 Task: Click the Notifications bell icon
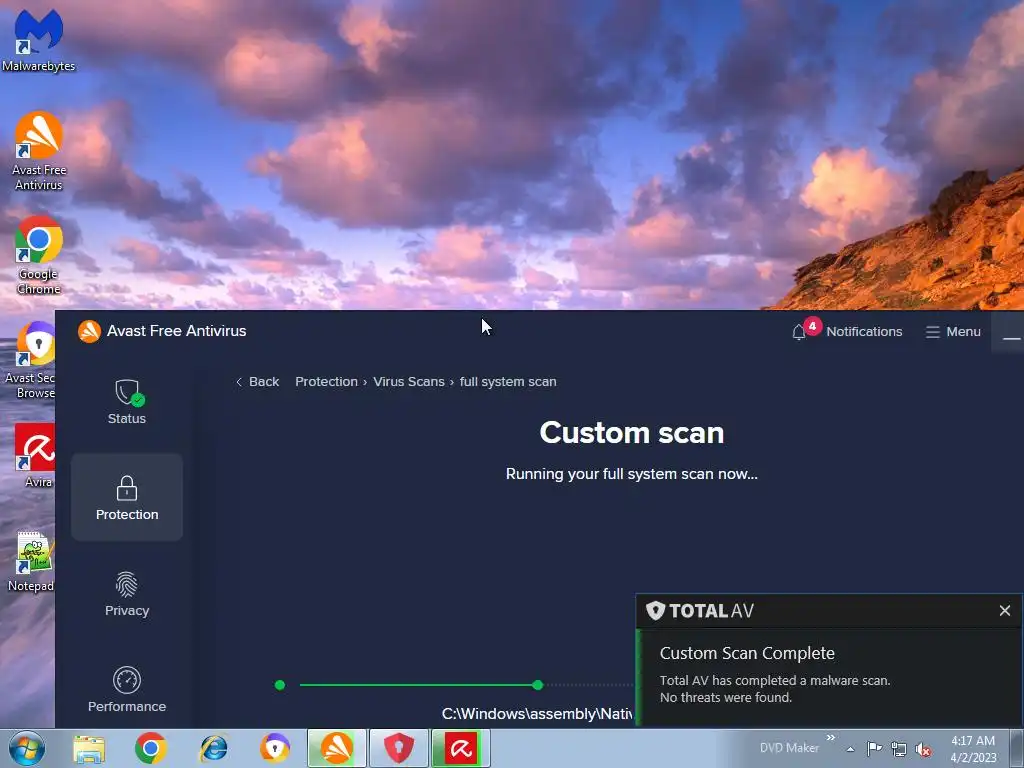(x=799, y=332)
